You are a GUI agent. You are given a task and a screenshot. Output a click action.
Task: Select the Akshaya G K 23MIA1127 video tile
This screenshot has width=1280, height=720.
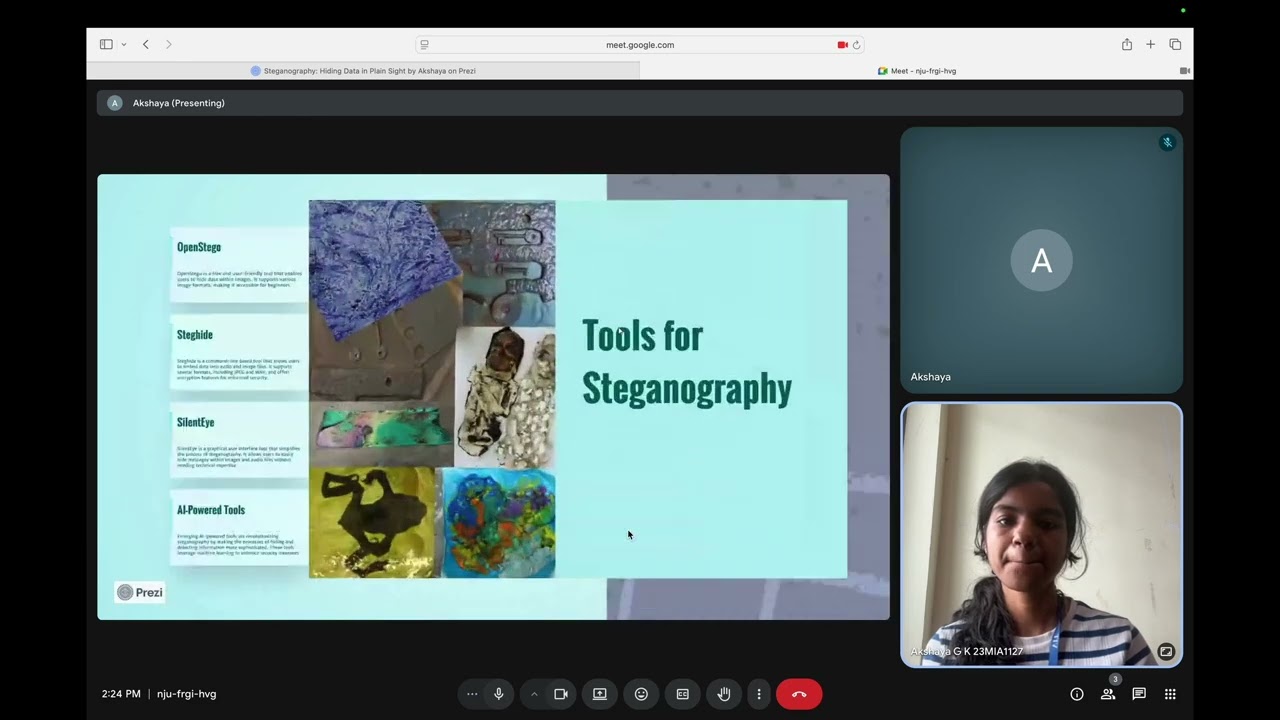1041,535
